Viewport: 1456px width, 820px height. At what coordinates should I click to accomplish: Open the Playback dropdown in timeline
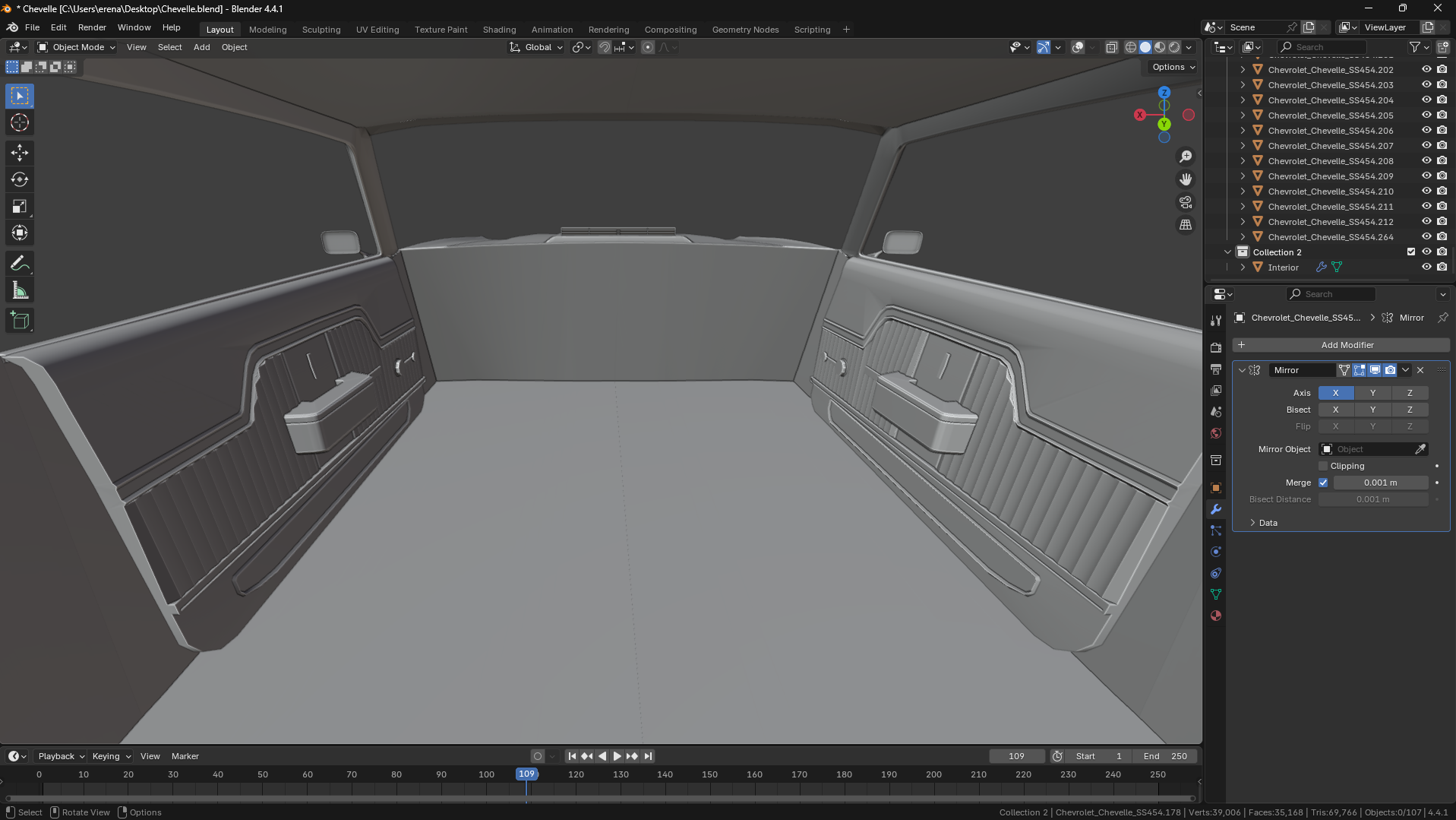coord(61,756)
